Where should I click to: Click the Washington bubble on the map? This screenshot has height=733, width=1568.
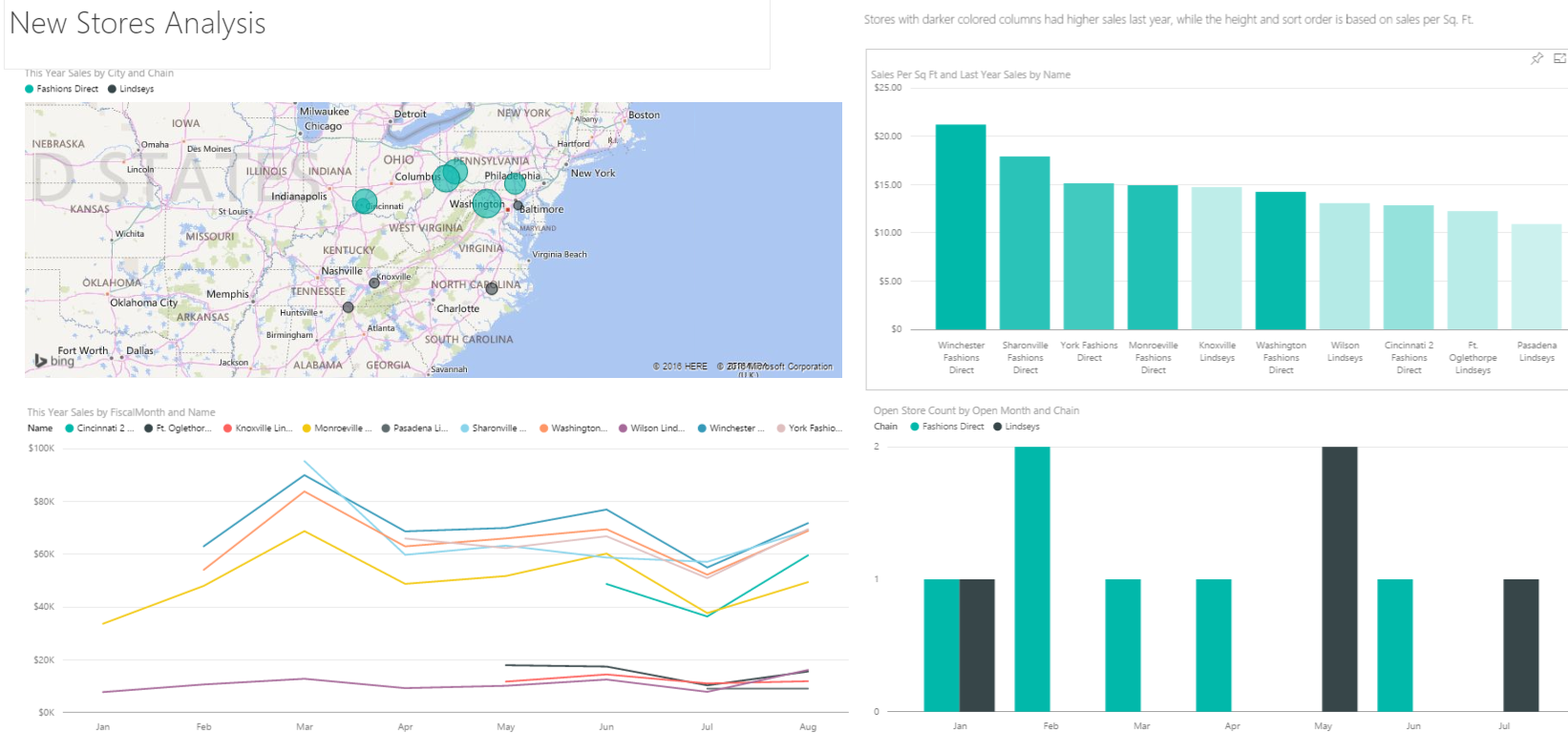(x=487, y=203)
